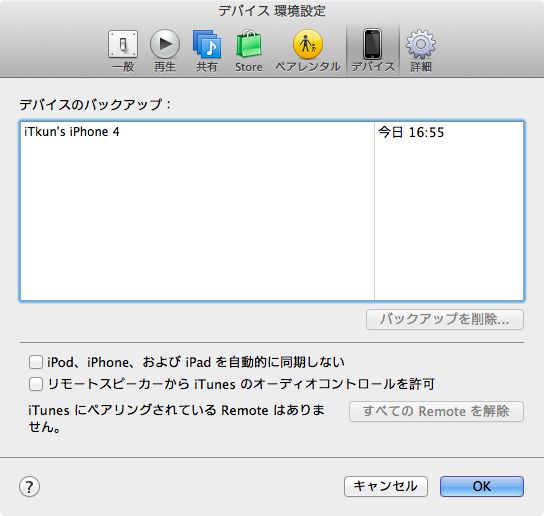Open the 詳細 (Advanced) gear pane
544x516 pixels.
coord(421,51)
